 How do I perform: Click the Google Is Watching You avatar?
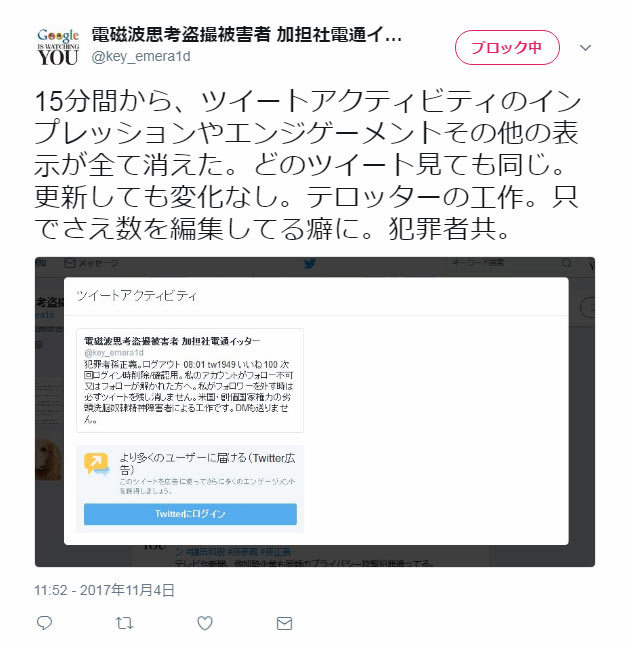pyautogui.click(x=58, y=47)
